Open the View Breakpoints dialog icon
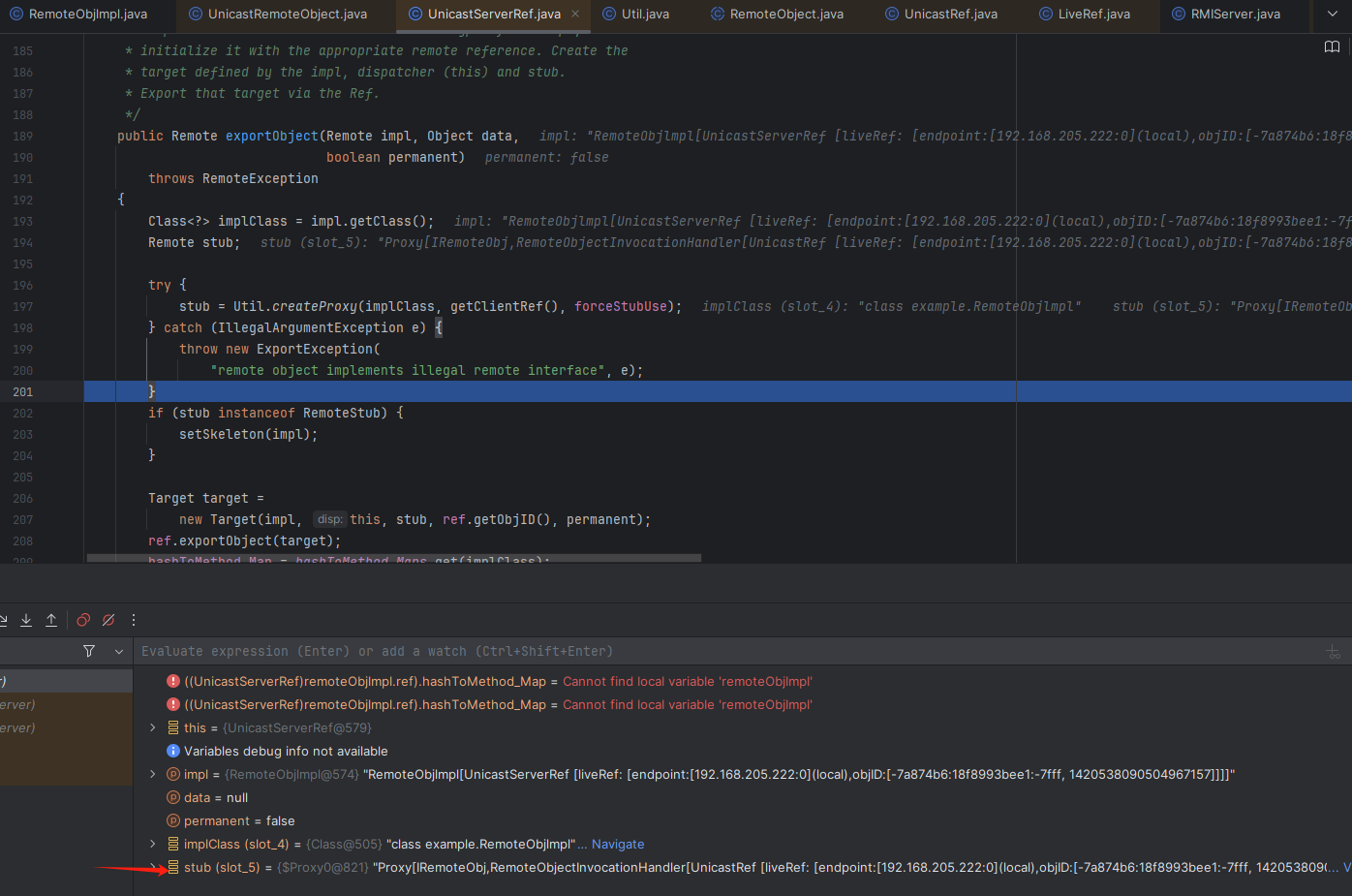1352x896 pixels. pyautogui.click(x=83, y=620)
